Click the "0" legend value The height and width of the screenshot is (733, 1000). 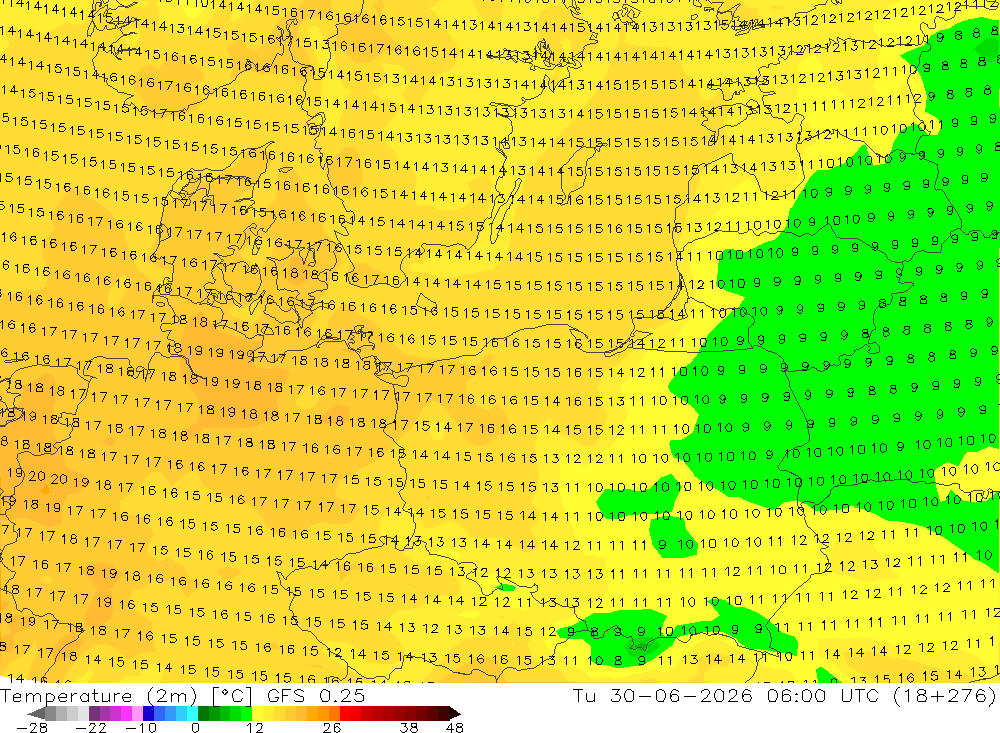195,727
